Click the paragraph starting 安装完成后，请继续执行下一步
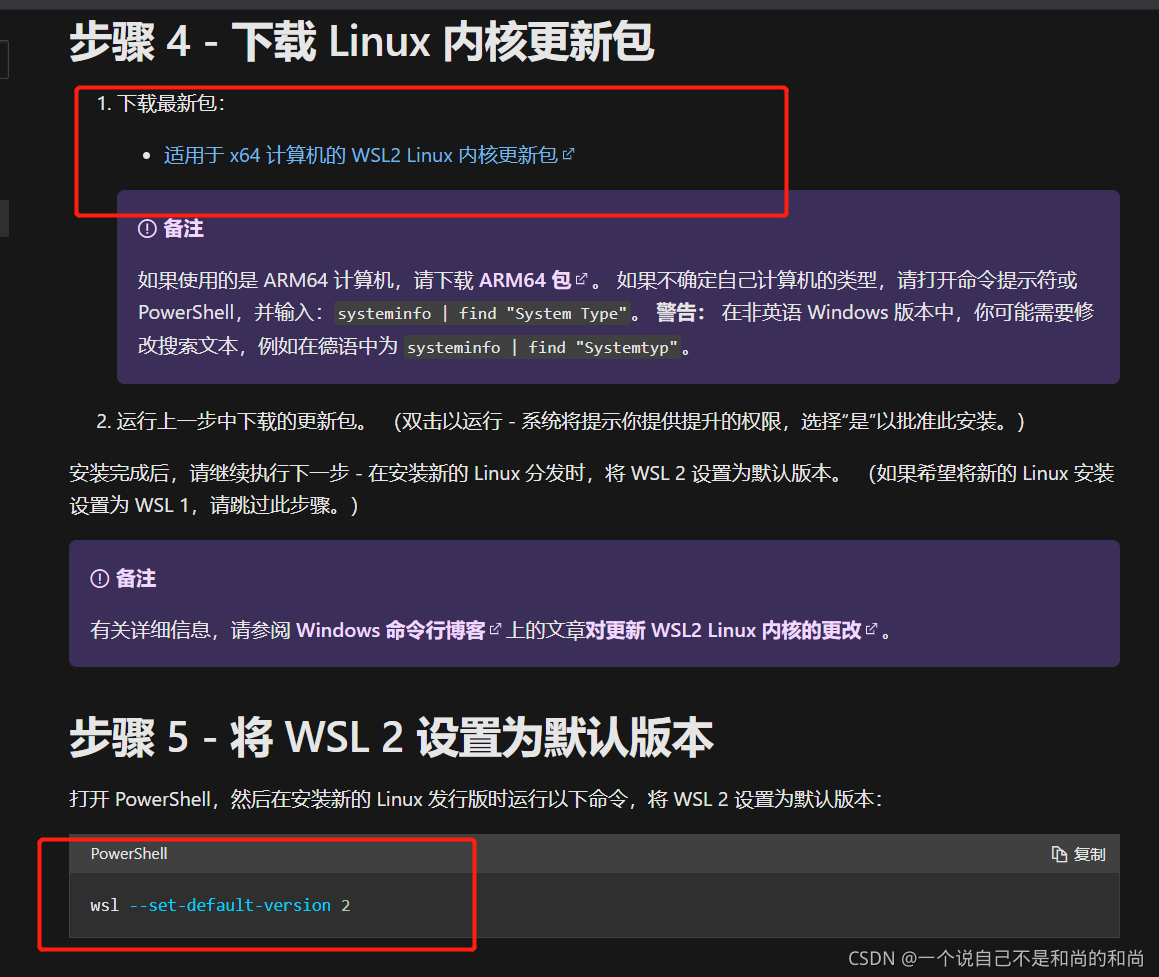This screenshot has height=977, width=1159. [x=591, y=489]
